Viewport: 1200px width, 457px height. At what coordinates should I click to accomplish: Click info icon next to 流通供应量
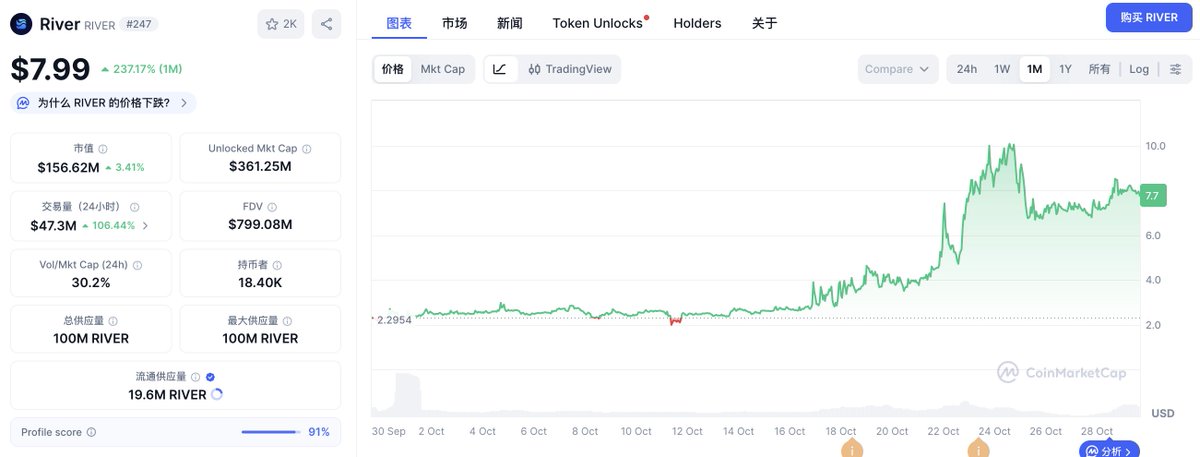click(195, 377)
